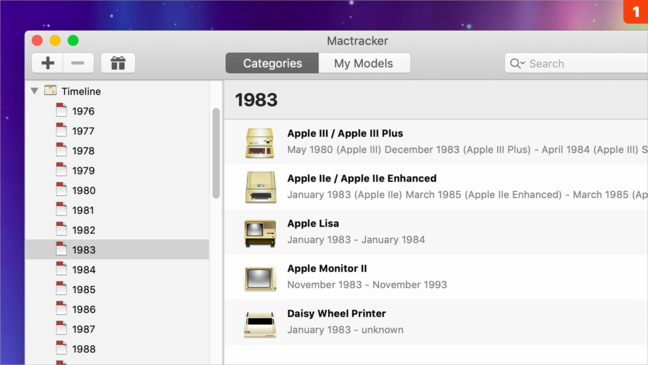The image size is (648, 365).
Task: Select year 1987 label in sidebar
Action: (x=83, y=329)
